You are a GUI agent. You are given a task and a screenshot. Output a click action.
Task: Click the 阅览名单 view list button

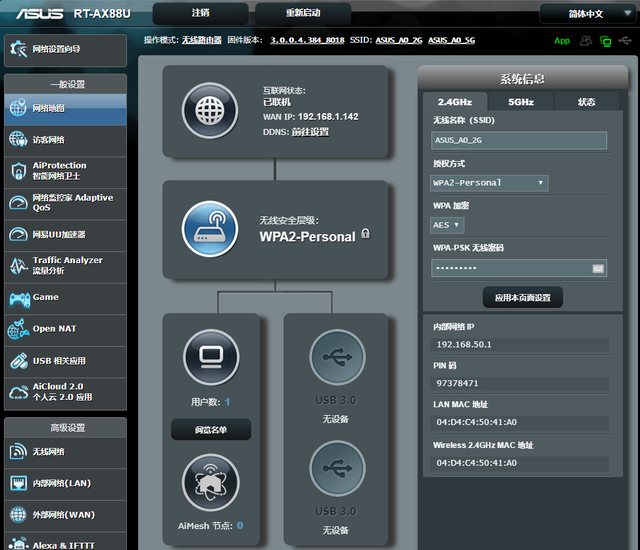(211, 429)
